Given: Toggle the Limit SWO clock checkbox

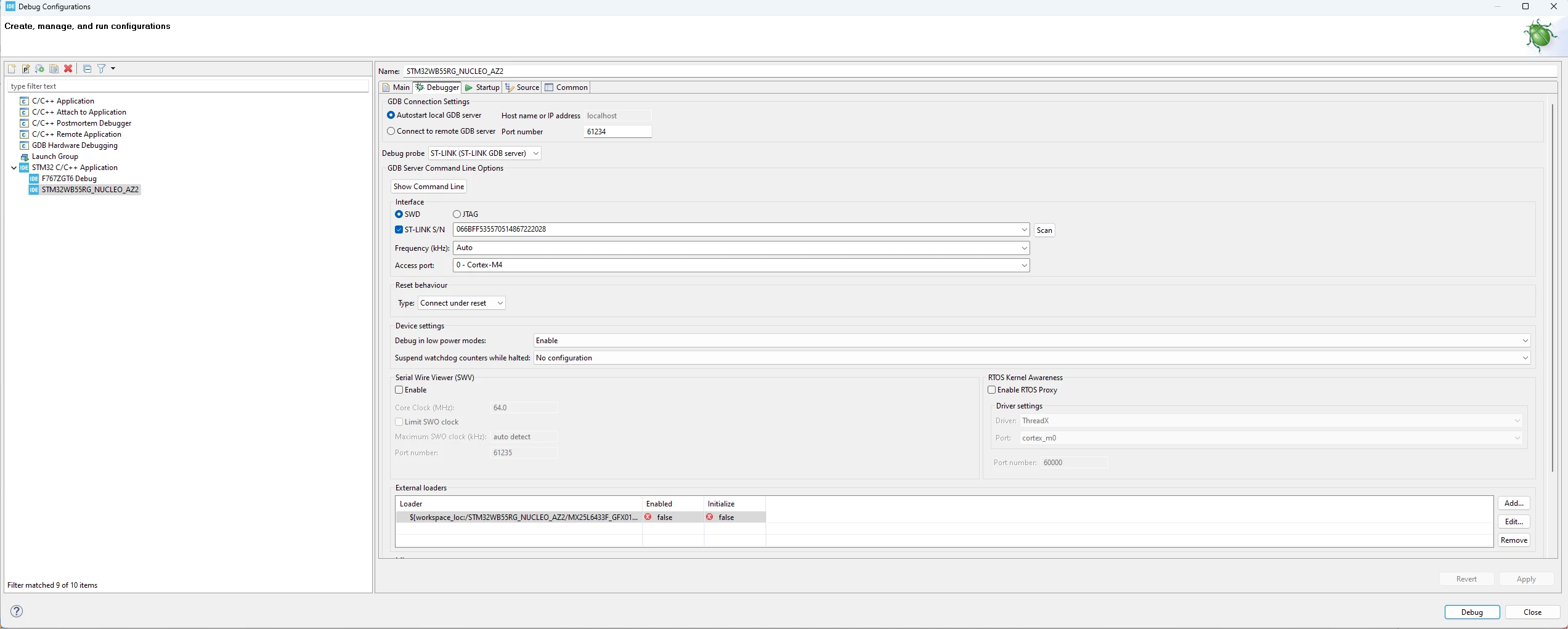Looking at the screenshot, I should tap(399, 422).
